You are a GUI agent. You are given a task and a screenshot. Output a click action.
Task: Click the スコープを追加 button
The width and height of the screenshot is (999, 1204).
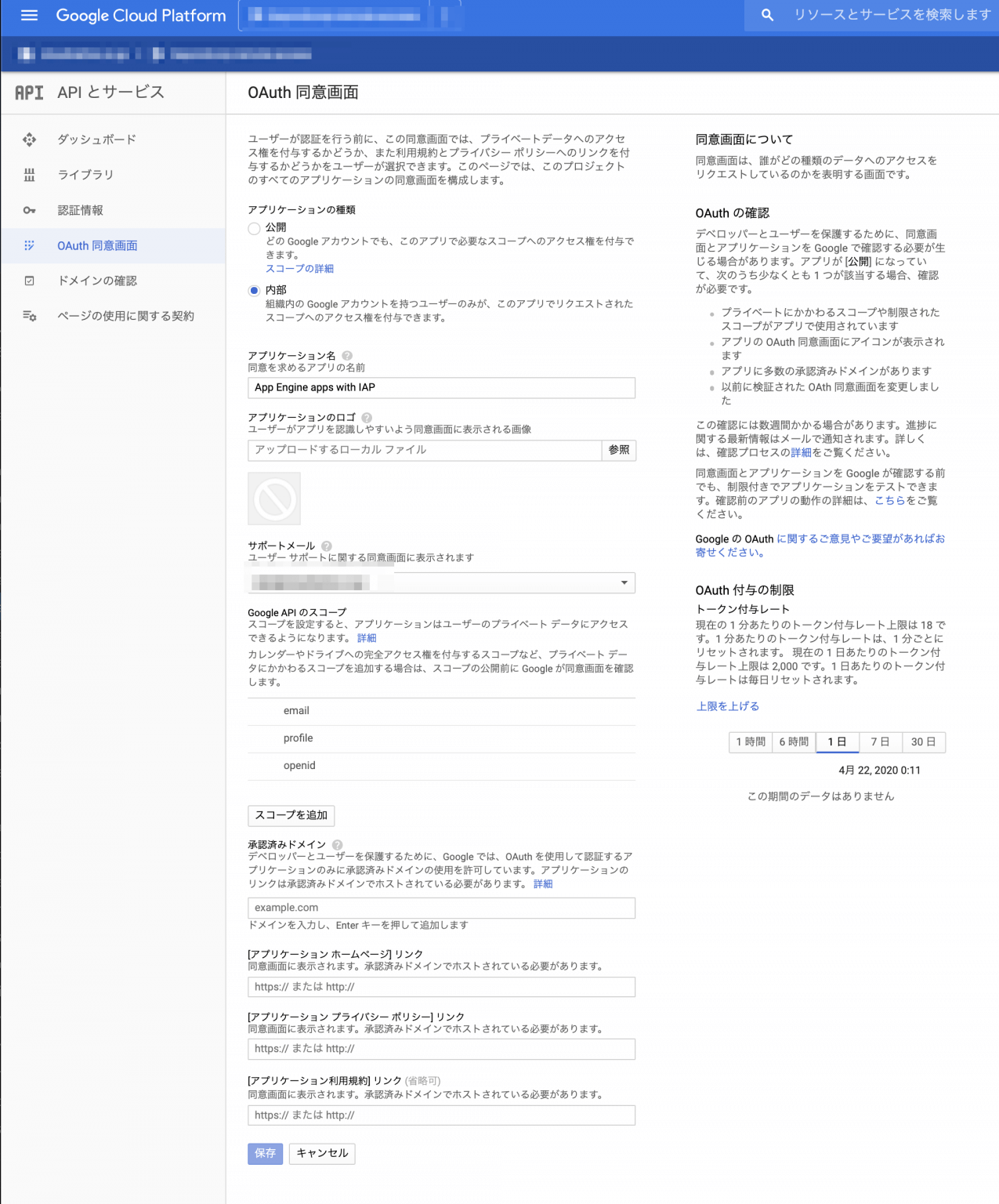(291, 815)
